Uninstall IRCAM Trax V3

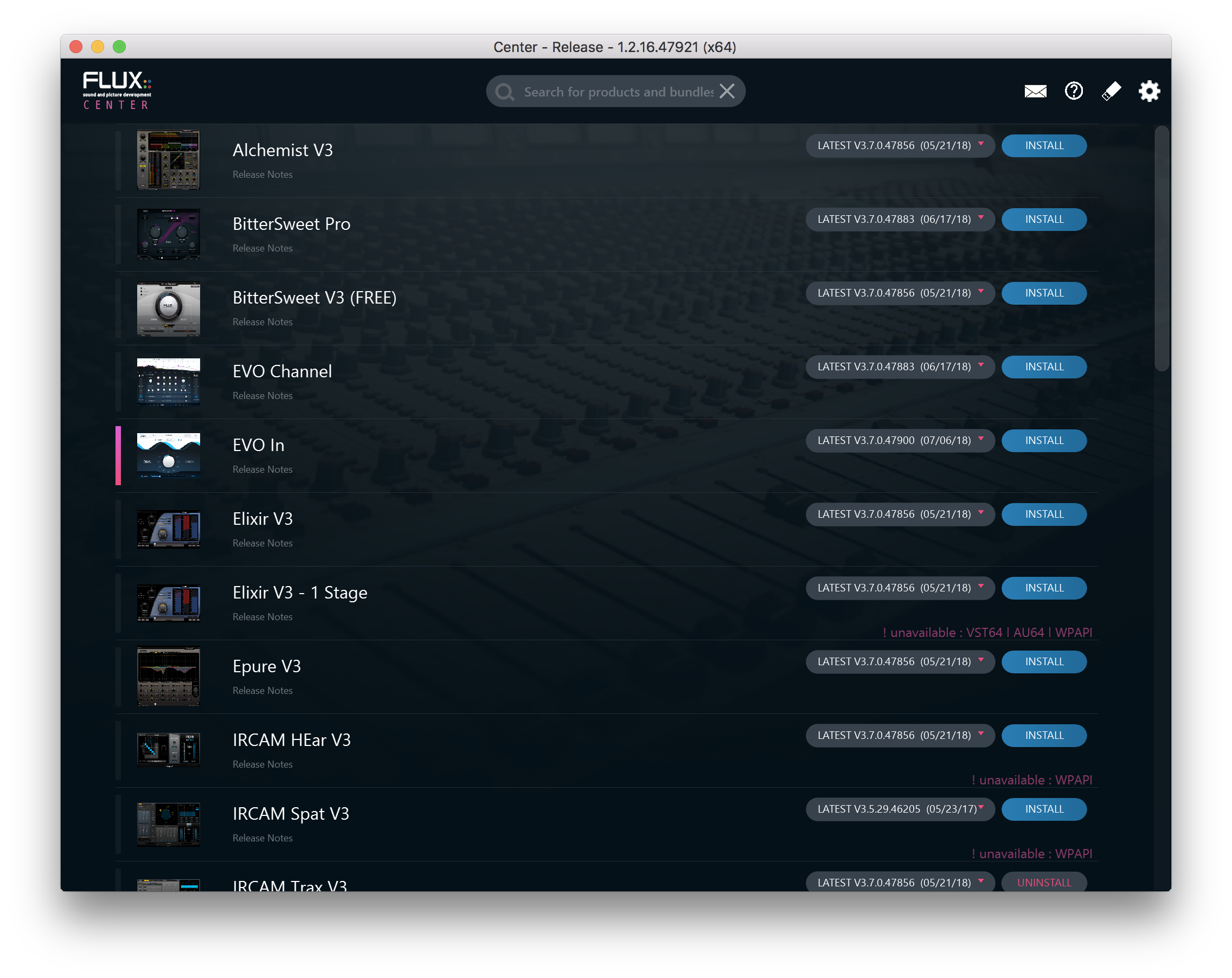click(x=1043, y=882)
